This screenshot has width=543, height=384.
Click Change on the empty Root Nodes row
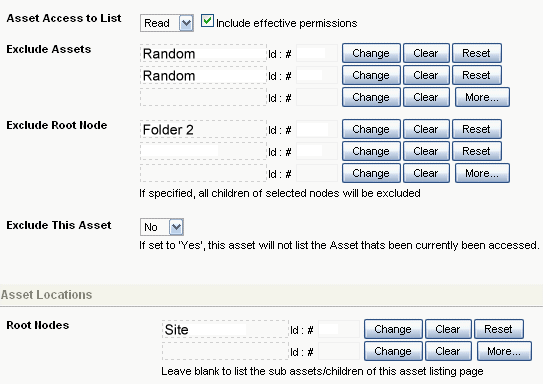393,351
